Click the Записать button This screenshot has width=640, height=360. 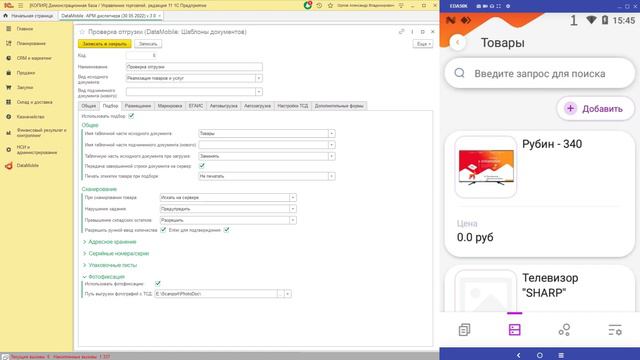[x=148, y=44]
